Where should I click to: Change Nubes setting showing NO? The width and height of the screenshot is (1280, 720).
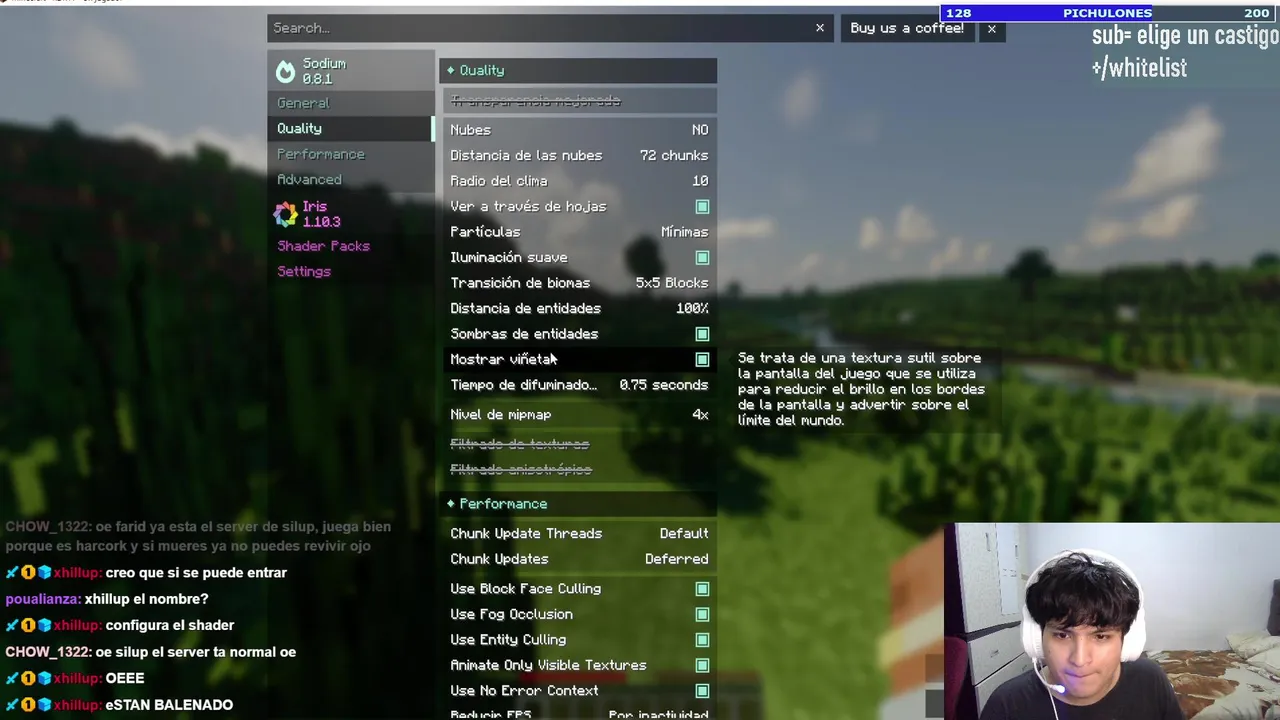click(x=578, y=130)
